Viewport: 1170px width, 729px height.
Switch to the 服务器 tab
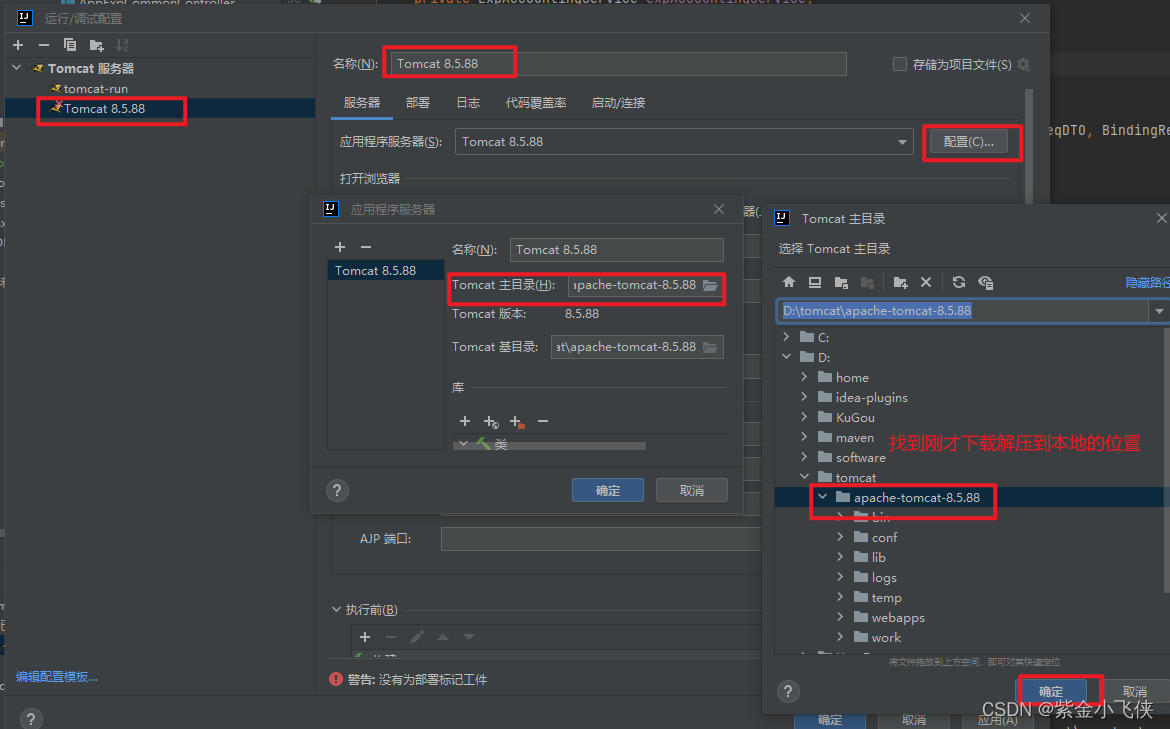coord(362,103)
